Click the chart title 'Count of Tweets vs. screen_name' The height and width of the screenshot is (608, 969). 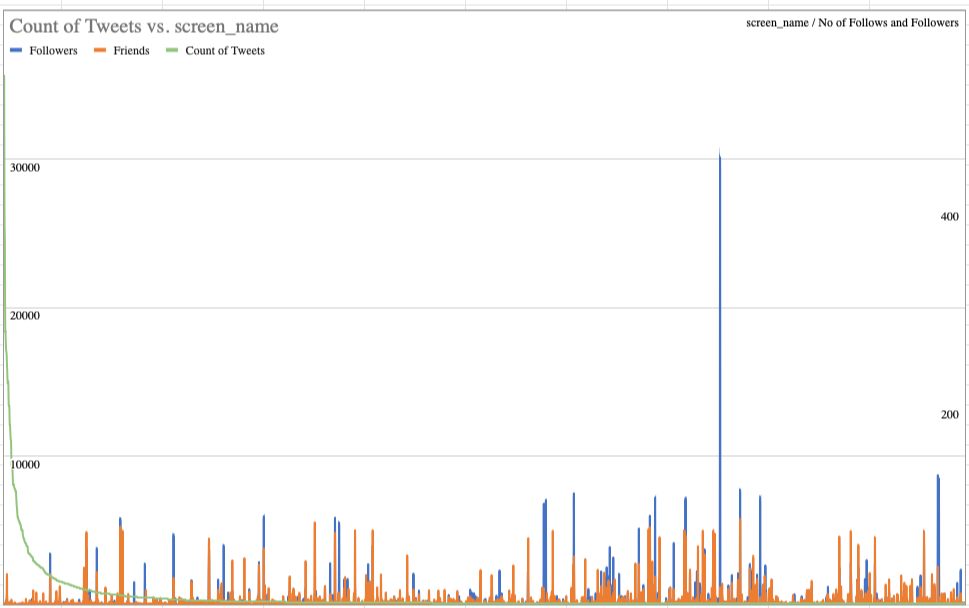click(x=144, y=27)
